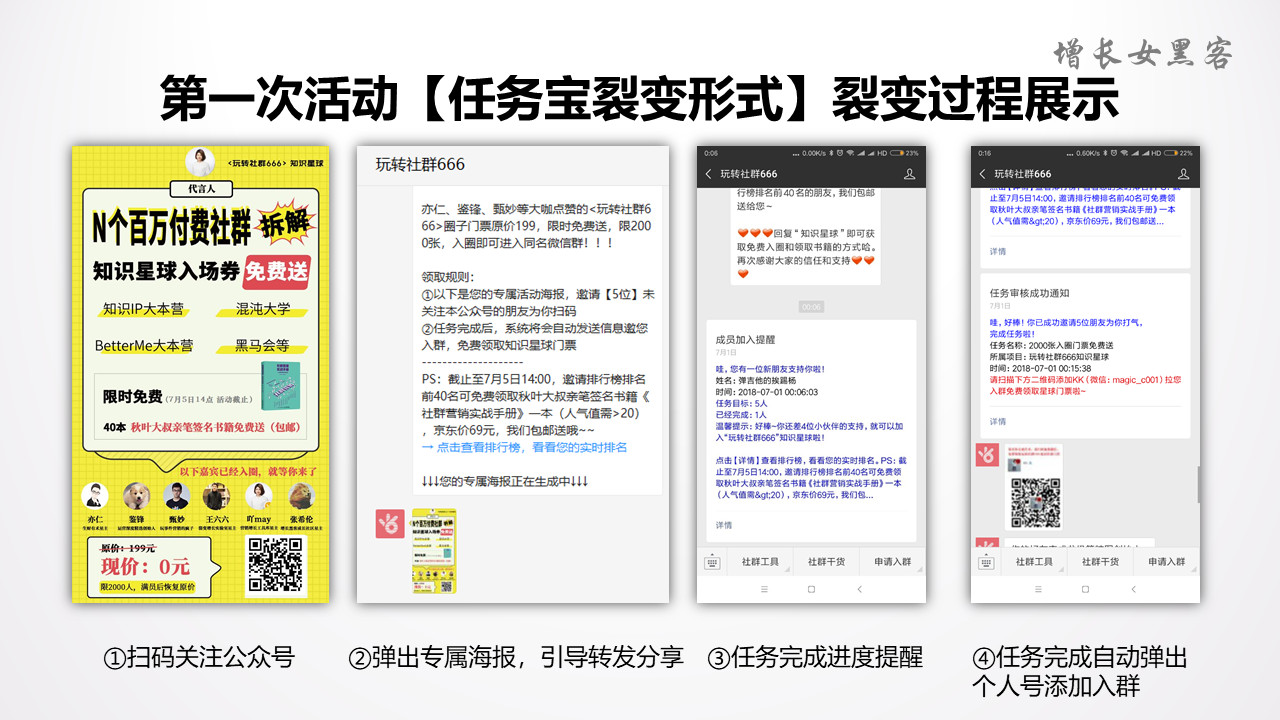Select 申请入群 tab in 成员加入提醒 chat
1280x720 pixels.
pyautogui.click(x=892, y=562)
